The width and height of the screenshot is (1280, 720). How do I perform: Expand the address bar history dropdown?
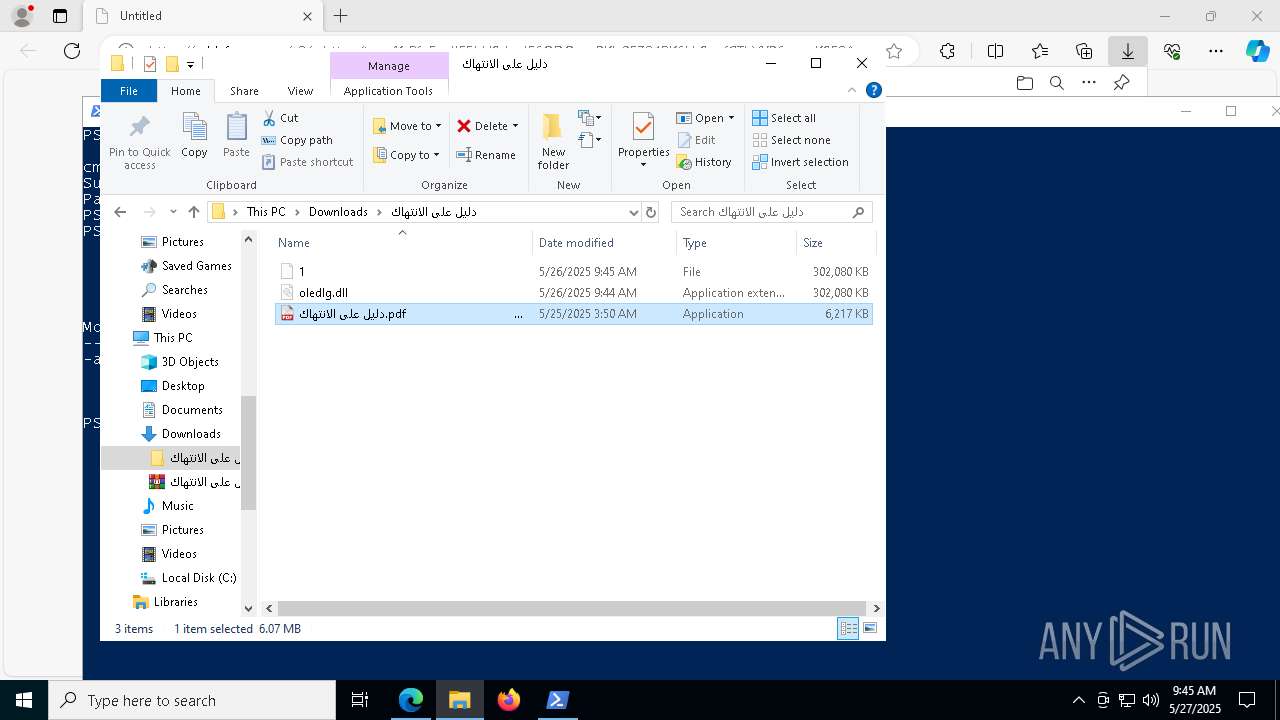633,212
